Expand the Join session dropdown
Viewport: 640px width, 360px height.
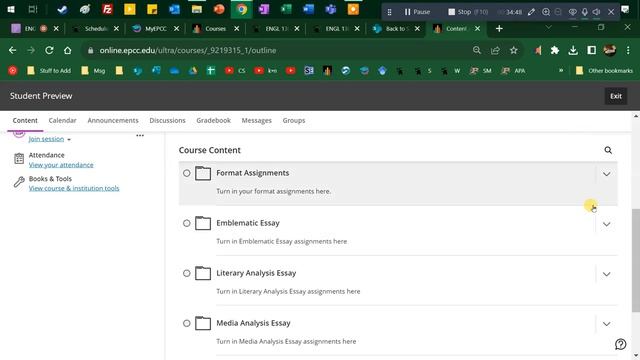(49, 139)
